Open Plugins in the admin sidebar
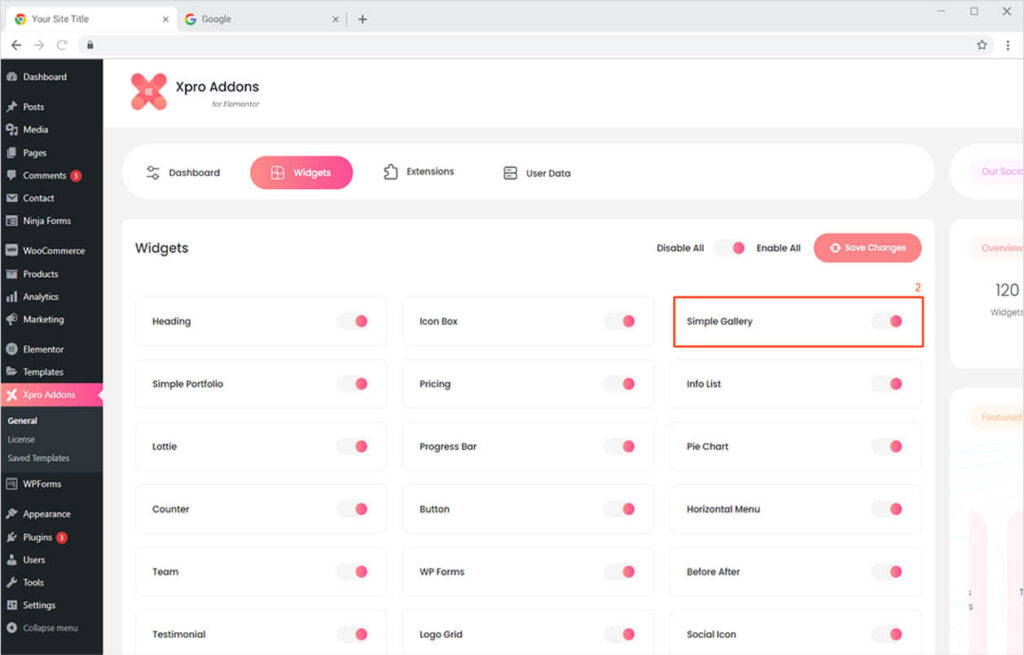Viewport: 1024px width, 655px height. 37,537
